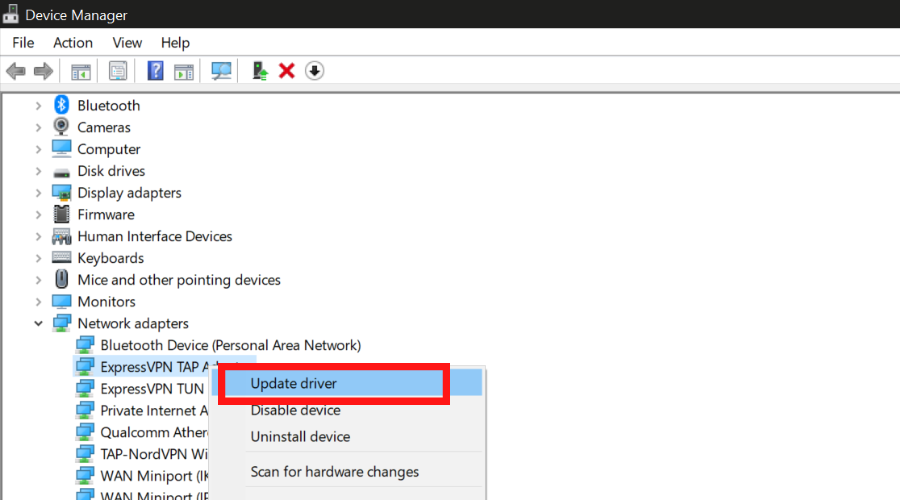The height and width of the screenshot is (500, 900).
Task: Select Disable device in context menu
Action: click(x=295, y=410)
